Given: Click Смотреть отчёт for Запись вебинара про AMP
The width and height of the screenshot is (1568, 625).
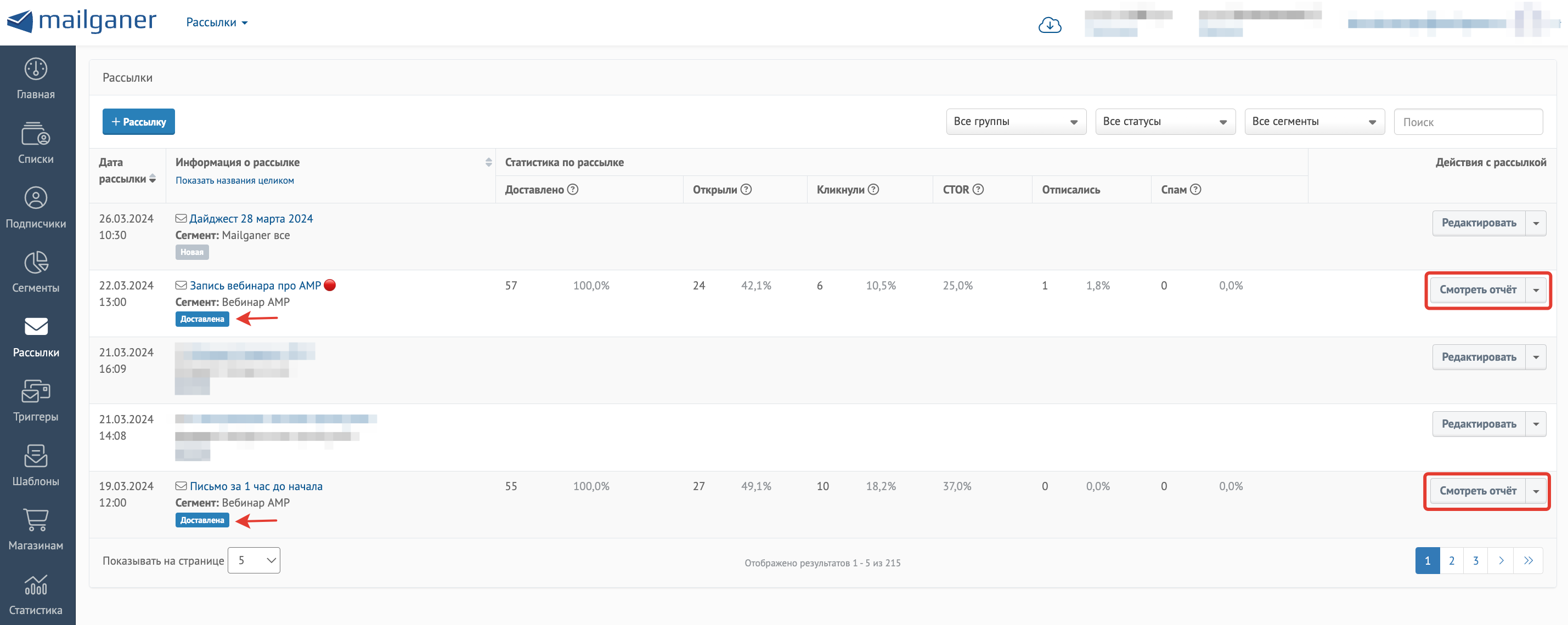Looking at the screenshot, I should [x=1477, y=290].
